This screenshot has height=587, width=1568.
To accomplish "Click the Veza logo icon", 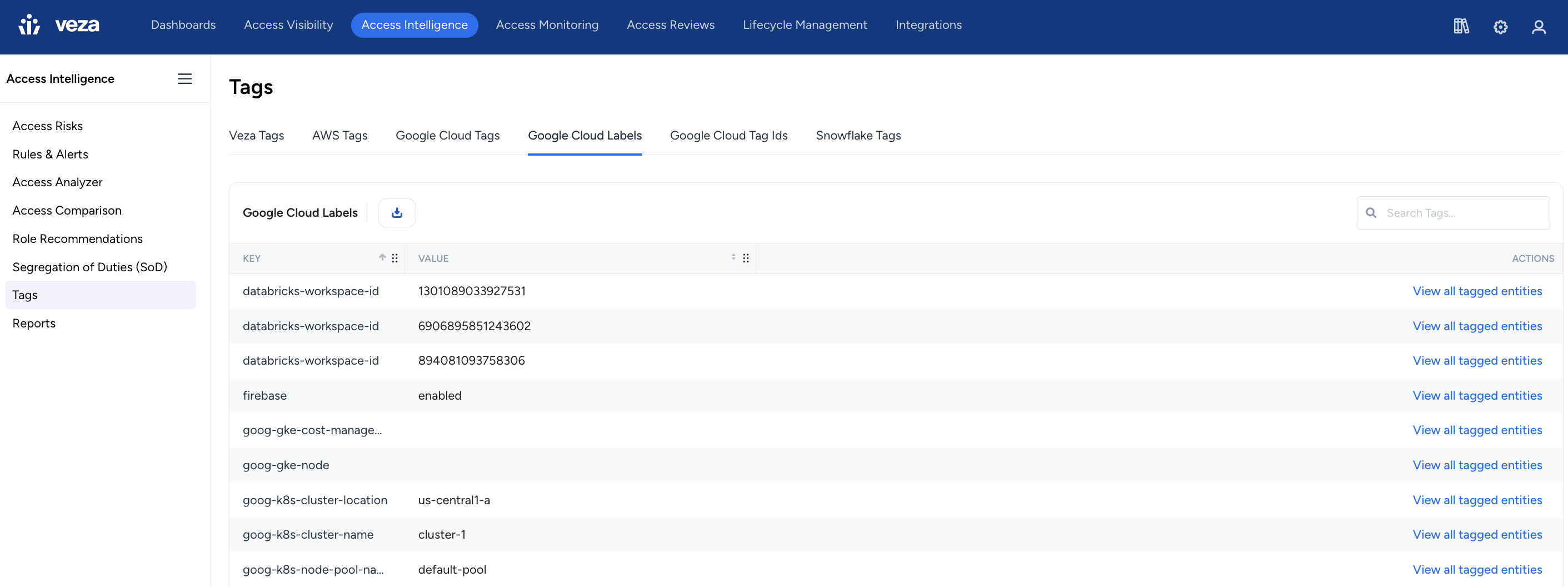I will [x=29, y=25].
